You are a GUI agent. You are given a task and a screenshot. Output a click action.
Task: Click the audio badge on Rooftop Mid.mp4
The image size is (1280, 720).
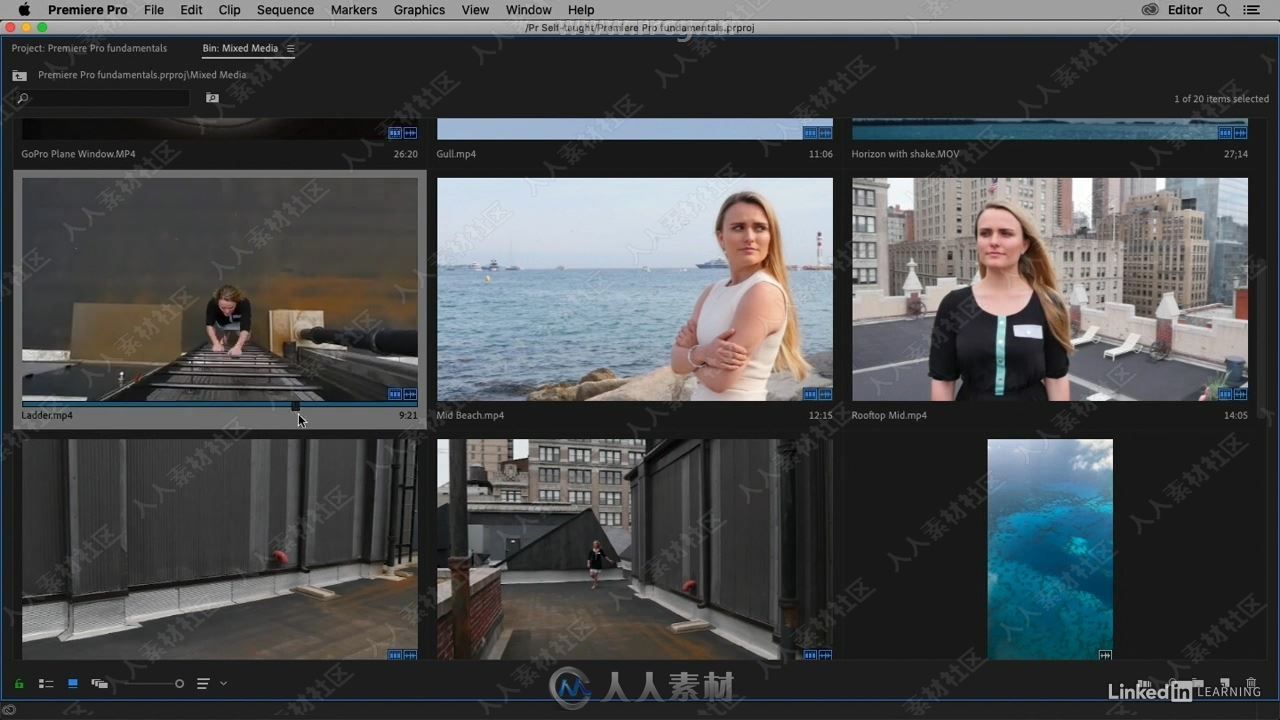pyautogui.click(x=1240, y=394)
